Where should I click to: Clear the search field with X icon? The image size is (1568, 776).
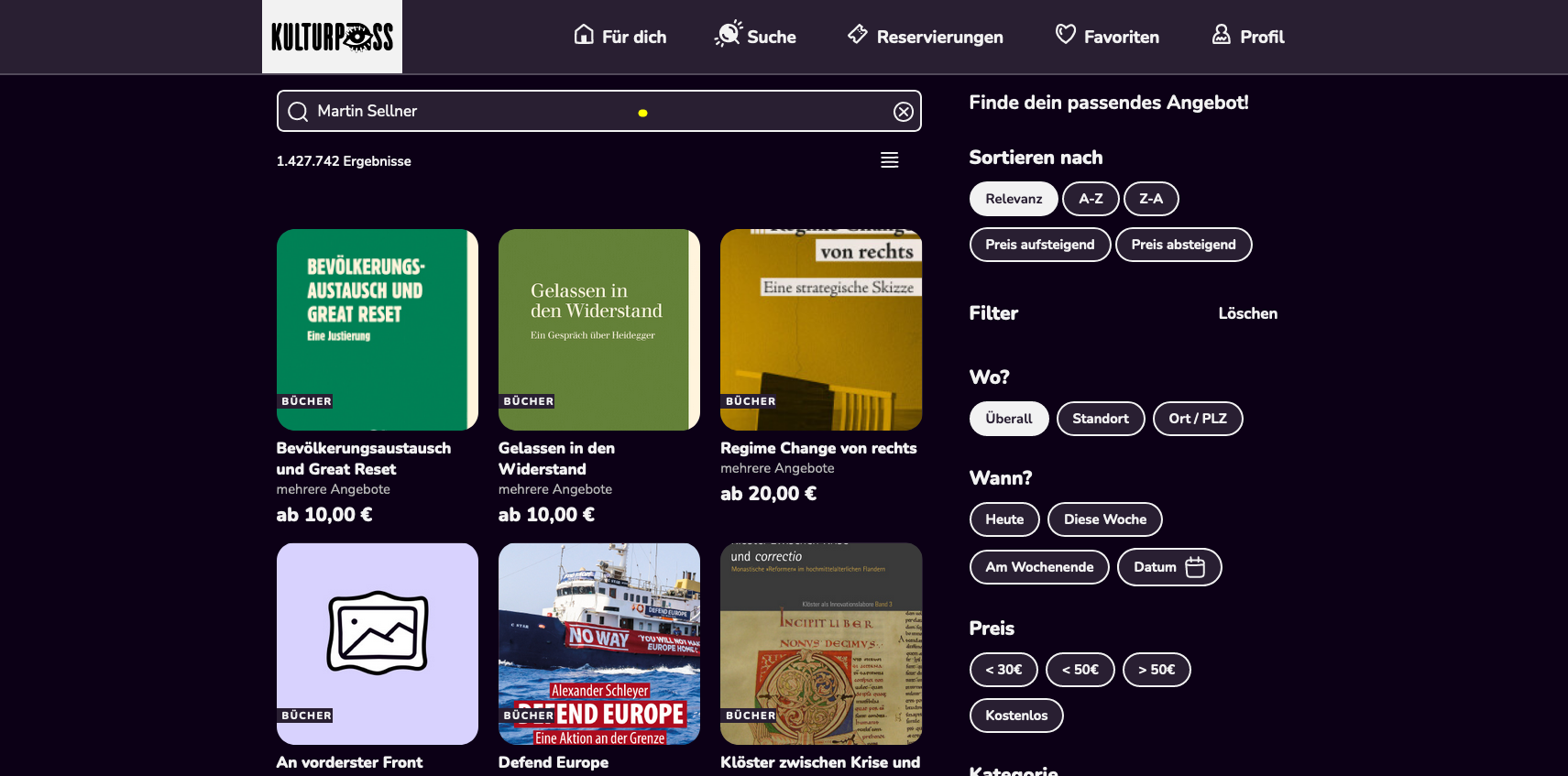pyautogui.click(x=904, y=112)
